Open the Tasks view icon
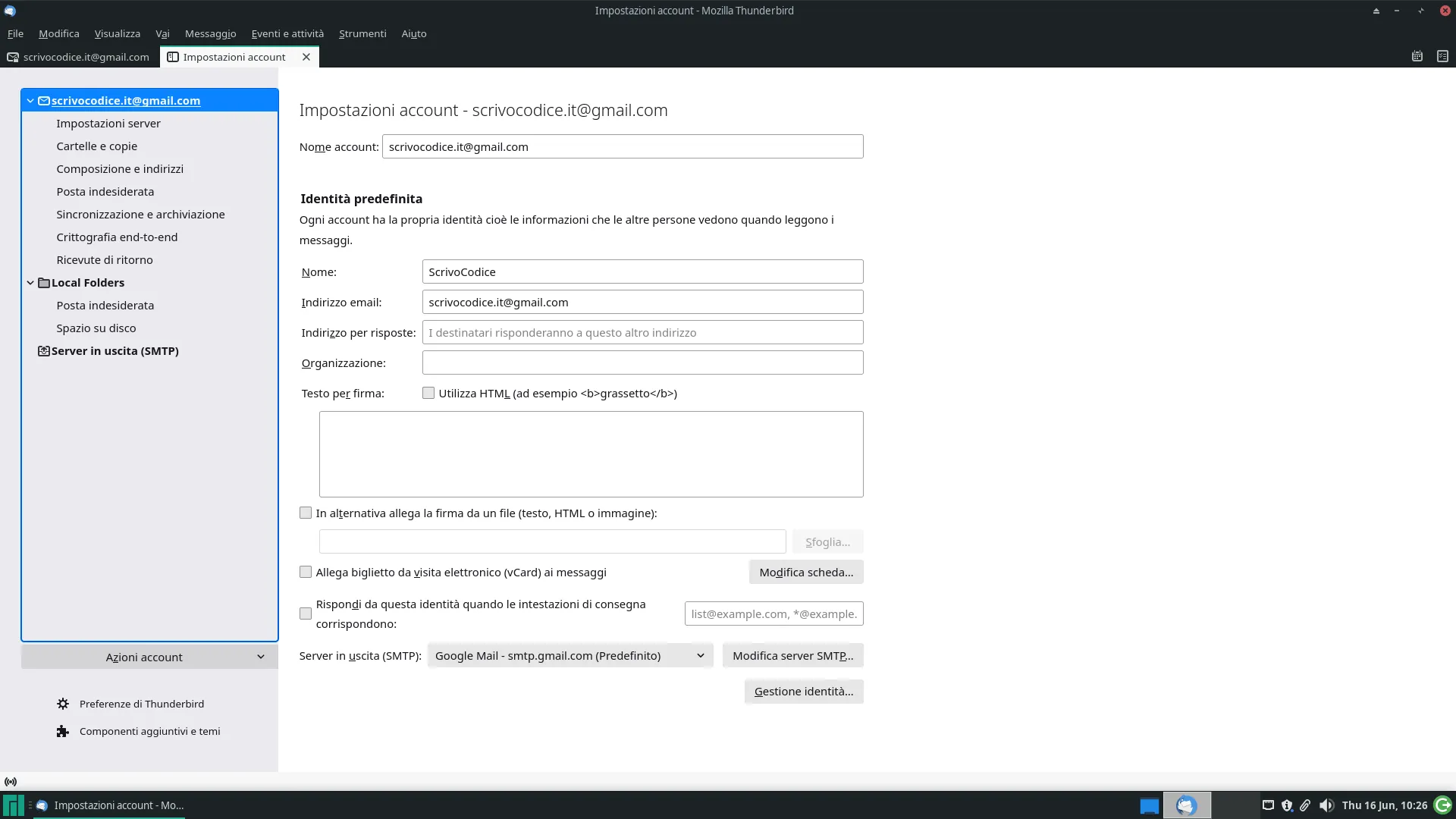Screen dimensions: 1456x819 pos(1442,56)
